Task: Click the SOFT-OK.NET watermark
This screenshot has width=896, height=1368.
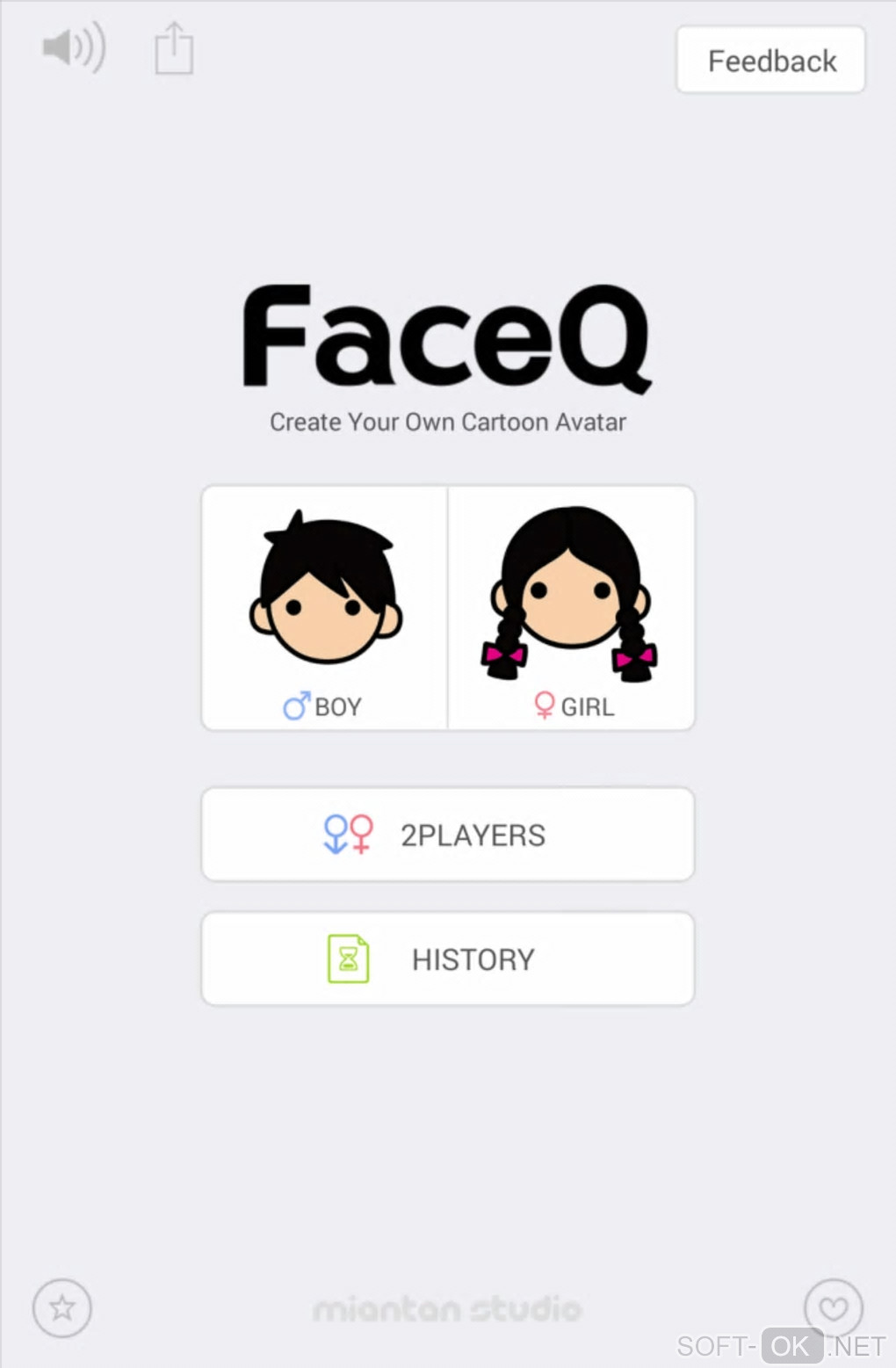Action: (x=781, y=1346)
